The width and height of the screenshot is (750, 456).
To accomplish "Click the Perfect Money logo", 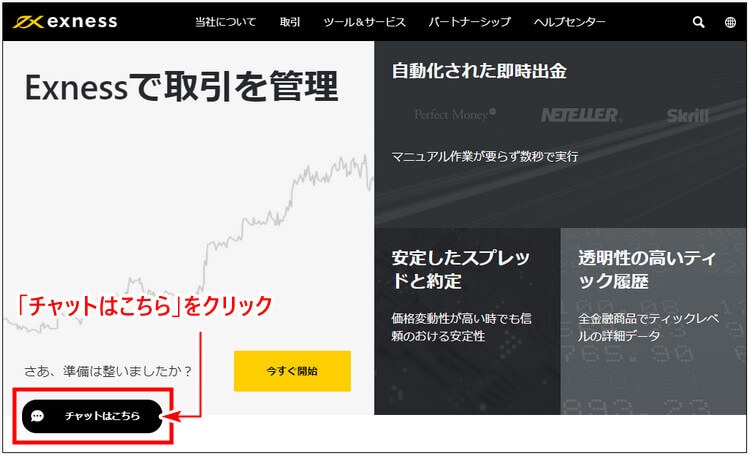I will 455,114.
